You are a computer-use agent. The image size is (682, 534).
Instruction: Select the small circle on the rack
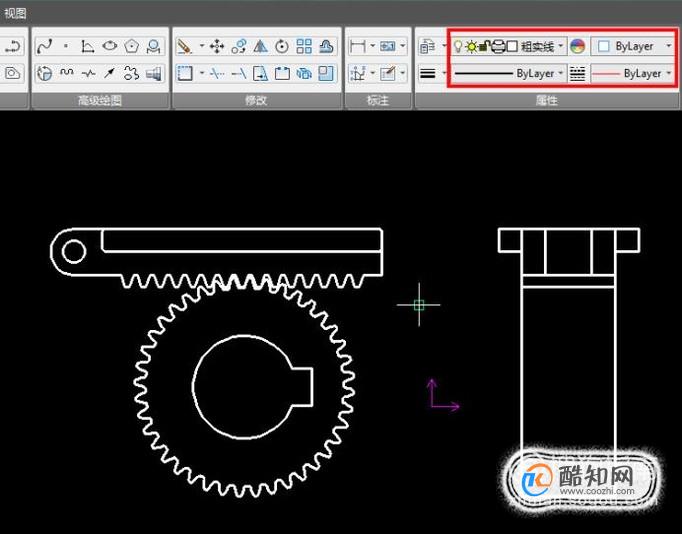point(74,251)
